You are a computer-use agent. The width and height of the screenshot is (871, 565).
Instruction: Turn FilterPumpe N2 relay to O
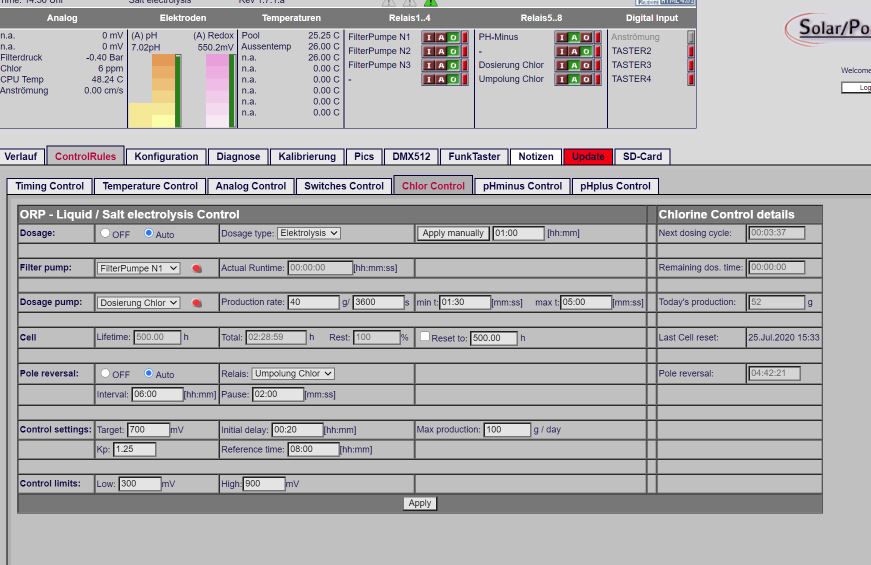[453, 51]
